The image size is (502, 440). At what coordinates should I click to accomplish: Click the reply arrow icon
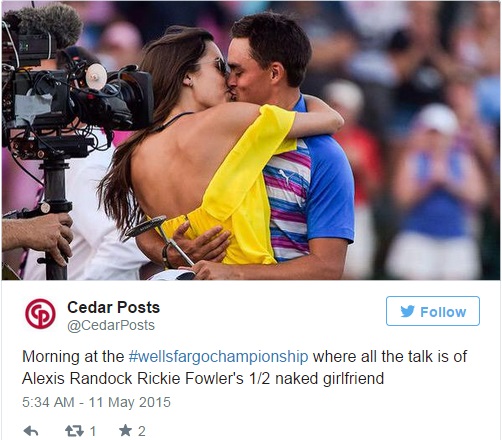[x=31, y=431]
